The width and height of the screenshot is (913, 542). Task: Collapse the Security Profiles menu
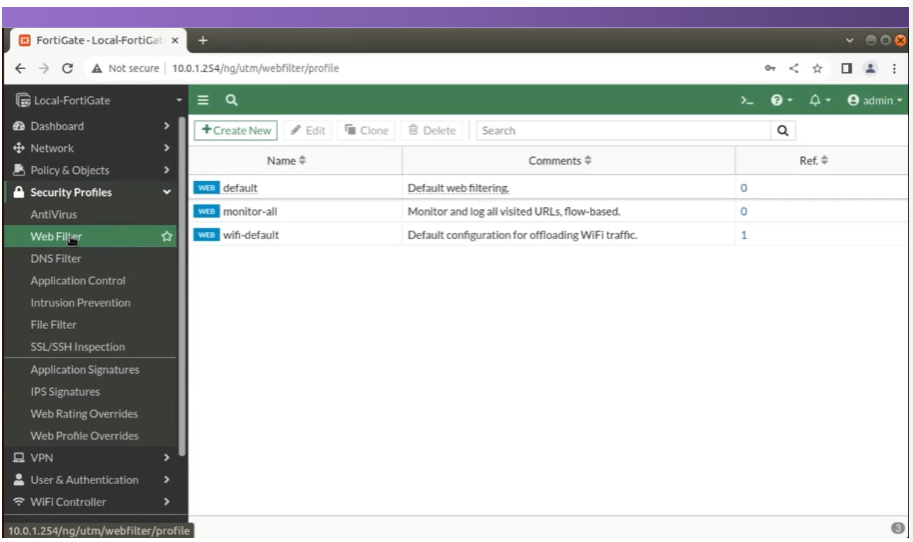click(91, 192)
